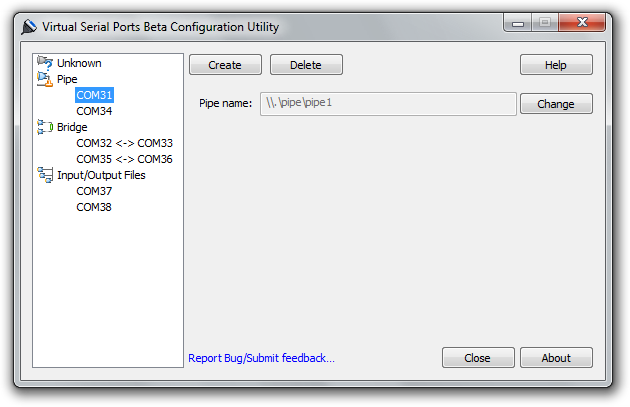Click the Input/Output Files category icon
This screenshot has height=407, width=630.
click(x=45, y=175)
